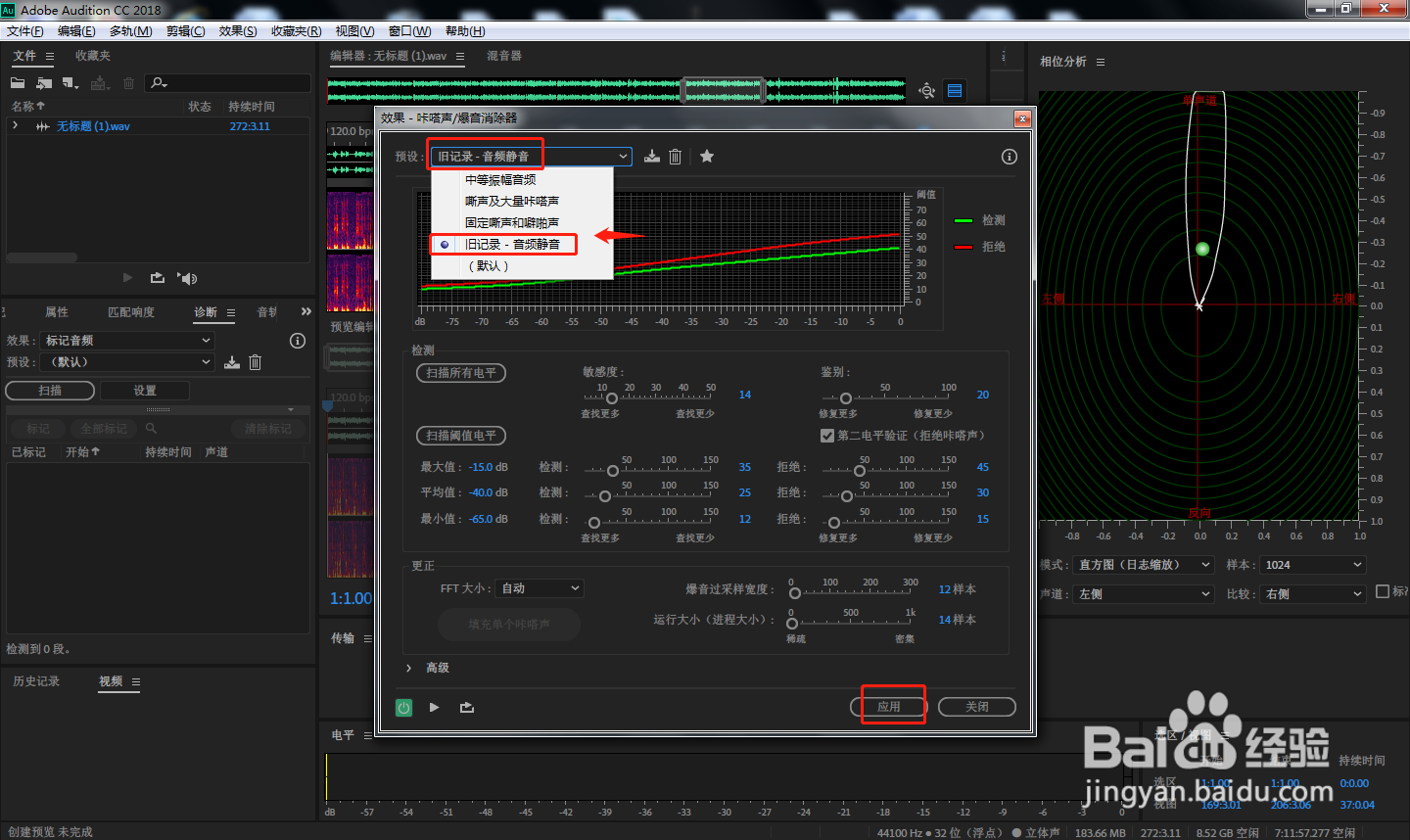Toggle auto-play speaker icon in Files panel
Image resolution: width=1410 pixels, height=840 pixels.
click(187, 278)
